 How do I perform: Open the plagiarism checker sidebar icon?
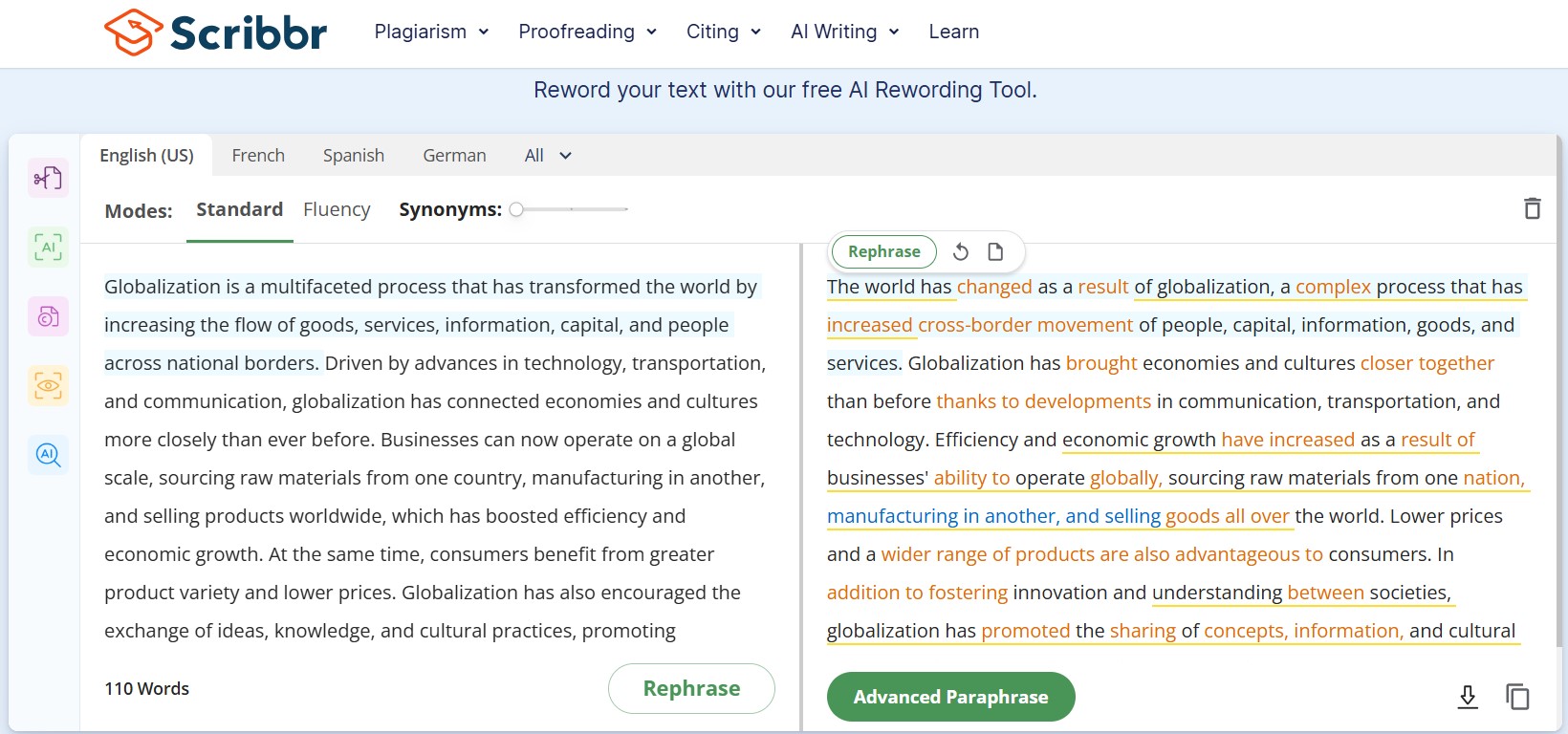point(48,316)
